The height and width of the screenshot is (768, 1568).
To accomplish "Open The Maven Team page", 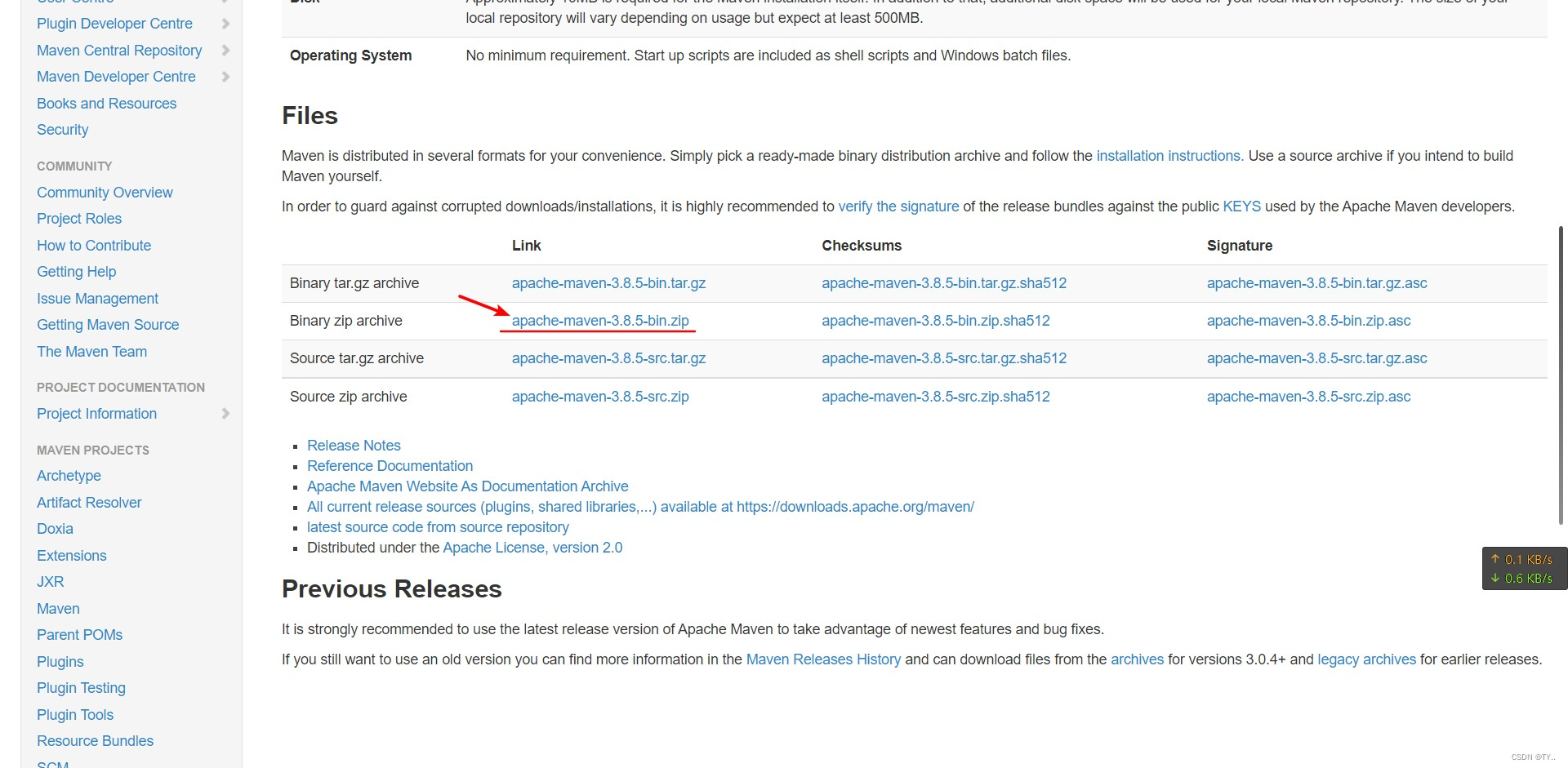I will [x=91, y=352].
